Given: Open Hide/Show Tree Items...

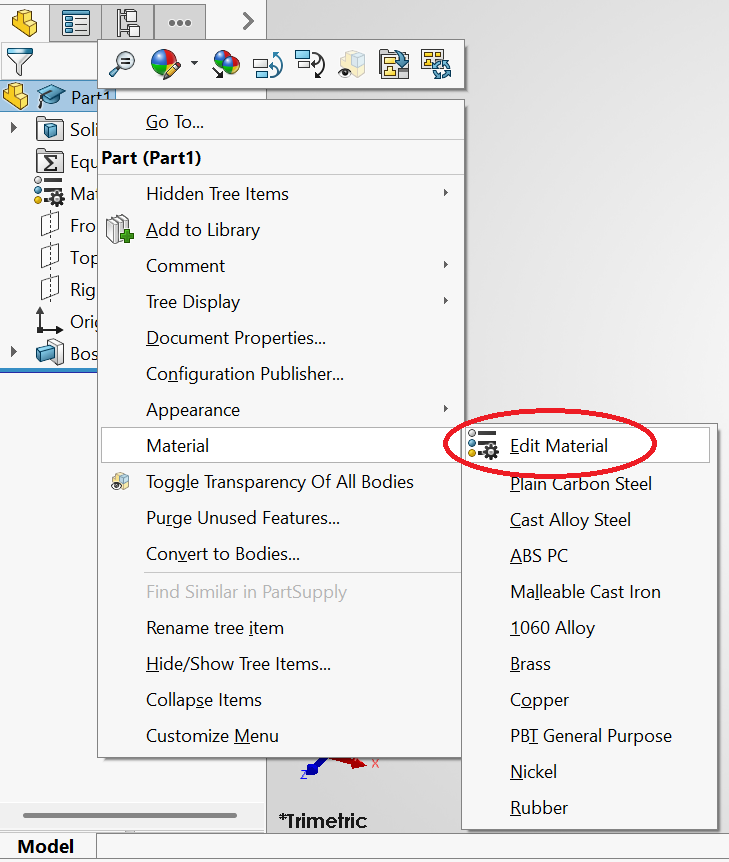Looking at the screenshot, I should tap(281, 664).
